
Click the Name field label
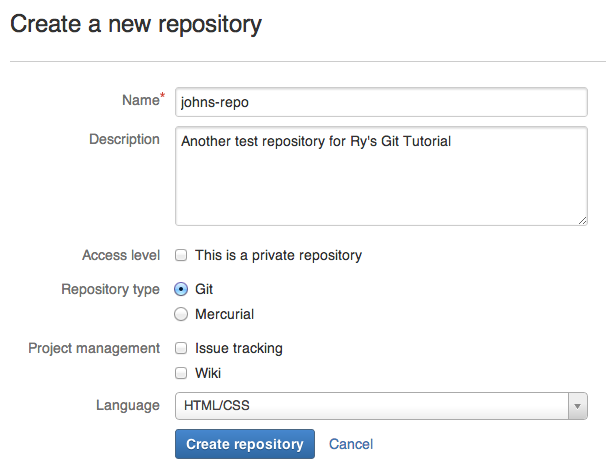tap(143, 100)
